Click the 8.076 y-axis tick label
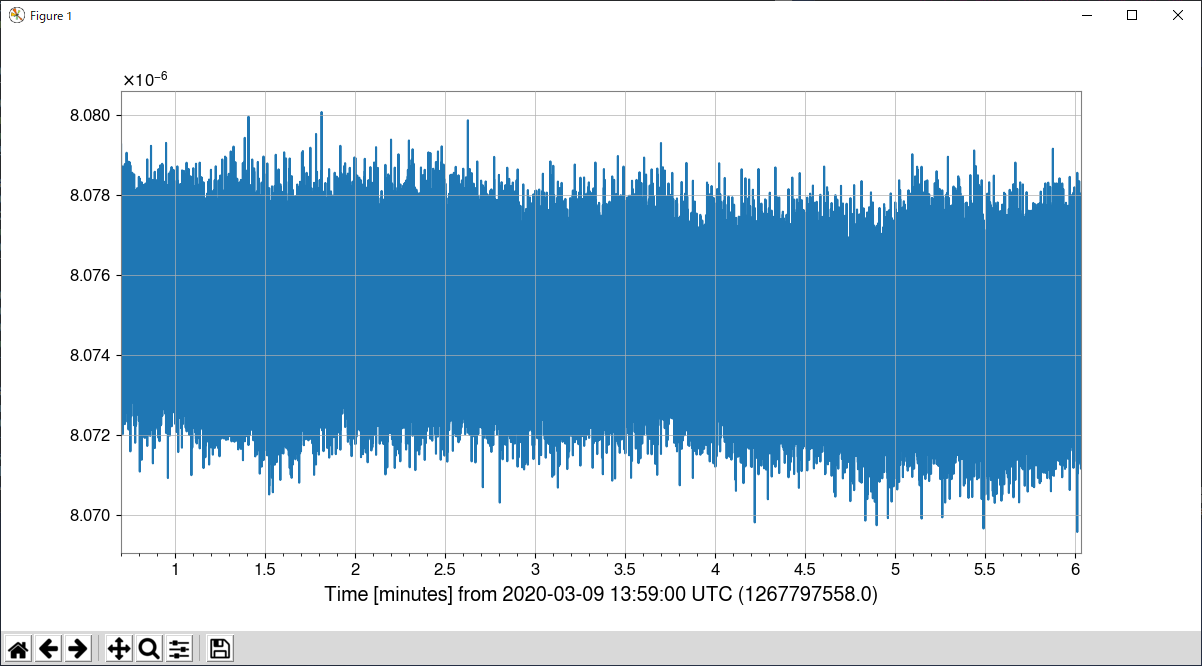The height and width of the screenshot is (666, 1202). tap(90, 276)
